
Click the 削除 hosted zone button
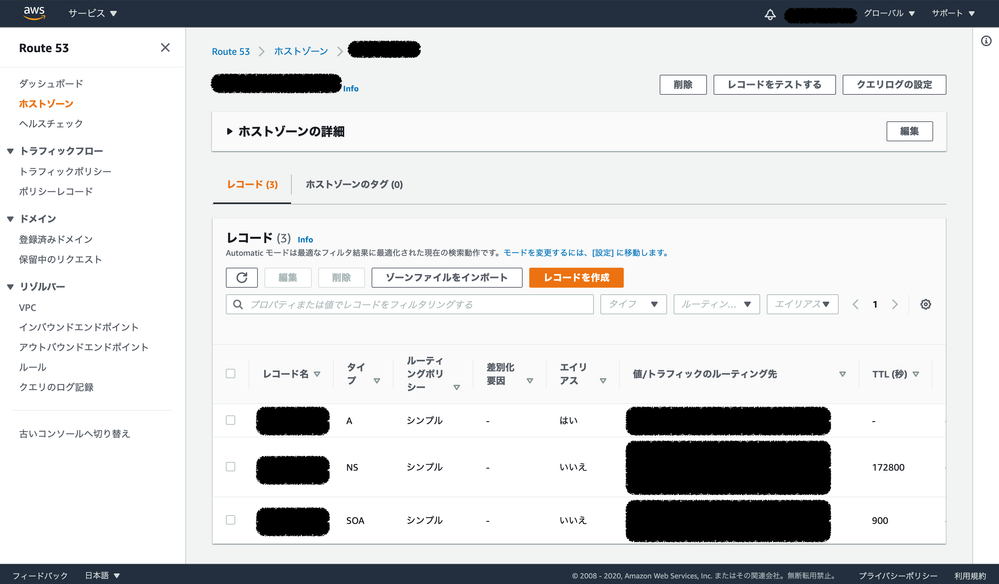pyautogui.click(x=683, y=85)
